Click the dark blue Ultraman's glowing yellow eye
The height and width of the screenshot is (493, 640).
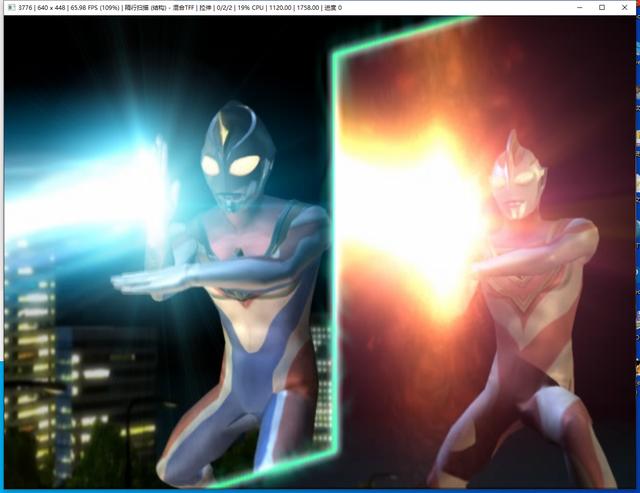242,165
